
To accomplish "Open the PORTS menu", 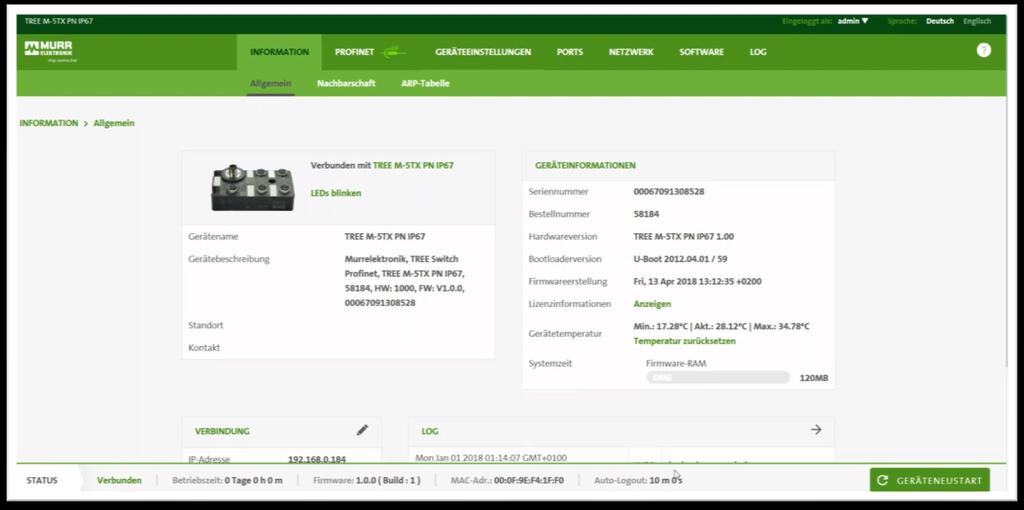I will (x=569, y=52).
